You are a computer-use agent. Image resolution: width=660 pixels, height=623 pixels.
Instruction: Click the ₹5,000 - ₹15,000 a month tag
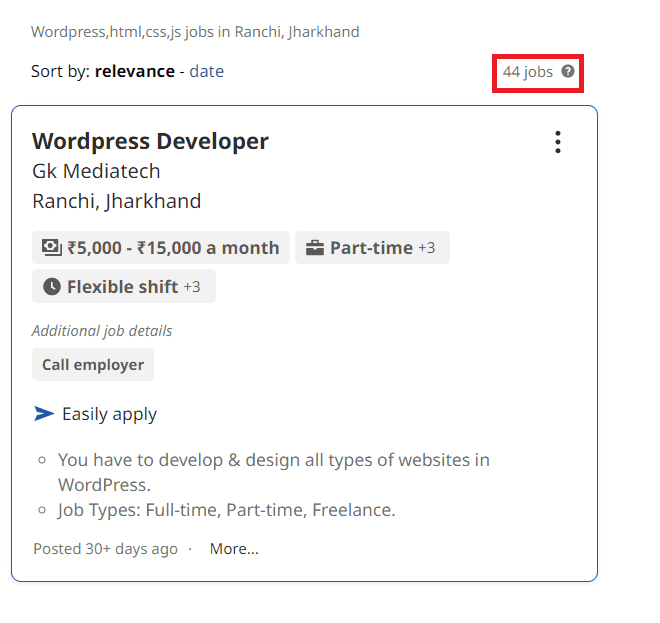tap(161, 248)
